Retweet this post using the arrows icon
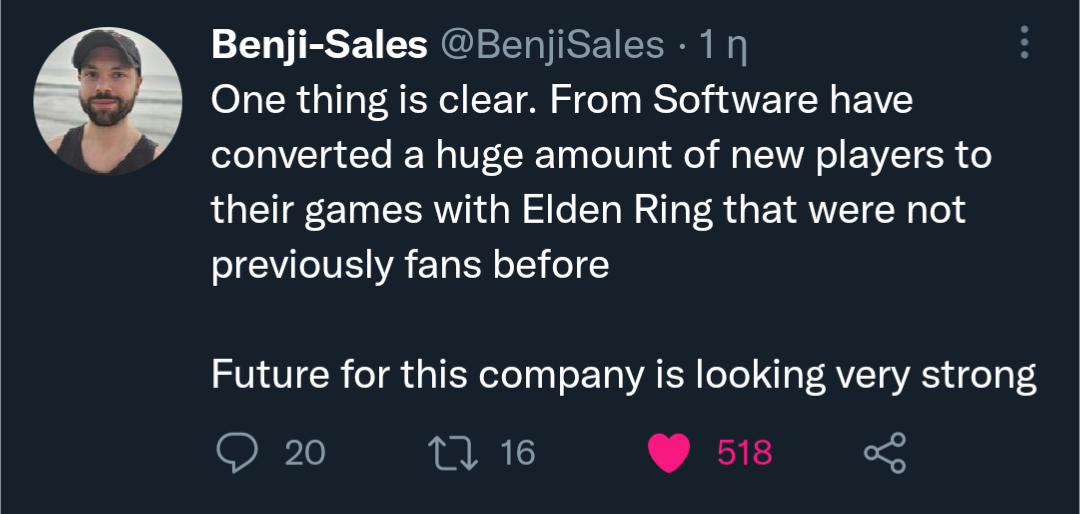The width and height of the screenshot is (1080, 514). 454,453
